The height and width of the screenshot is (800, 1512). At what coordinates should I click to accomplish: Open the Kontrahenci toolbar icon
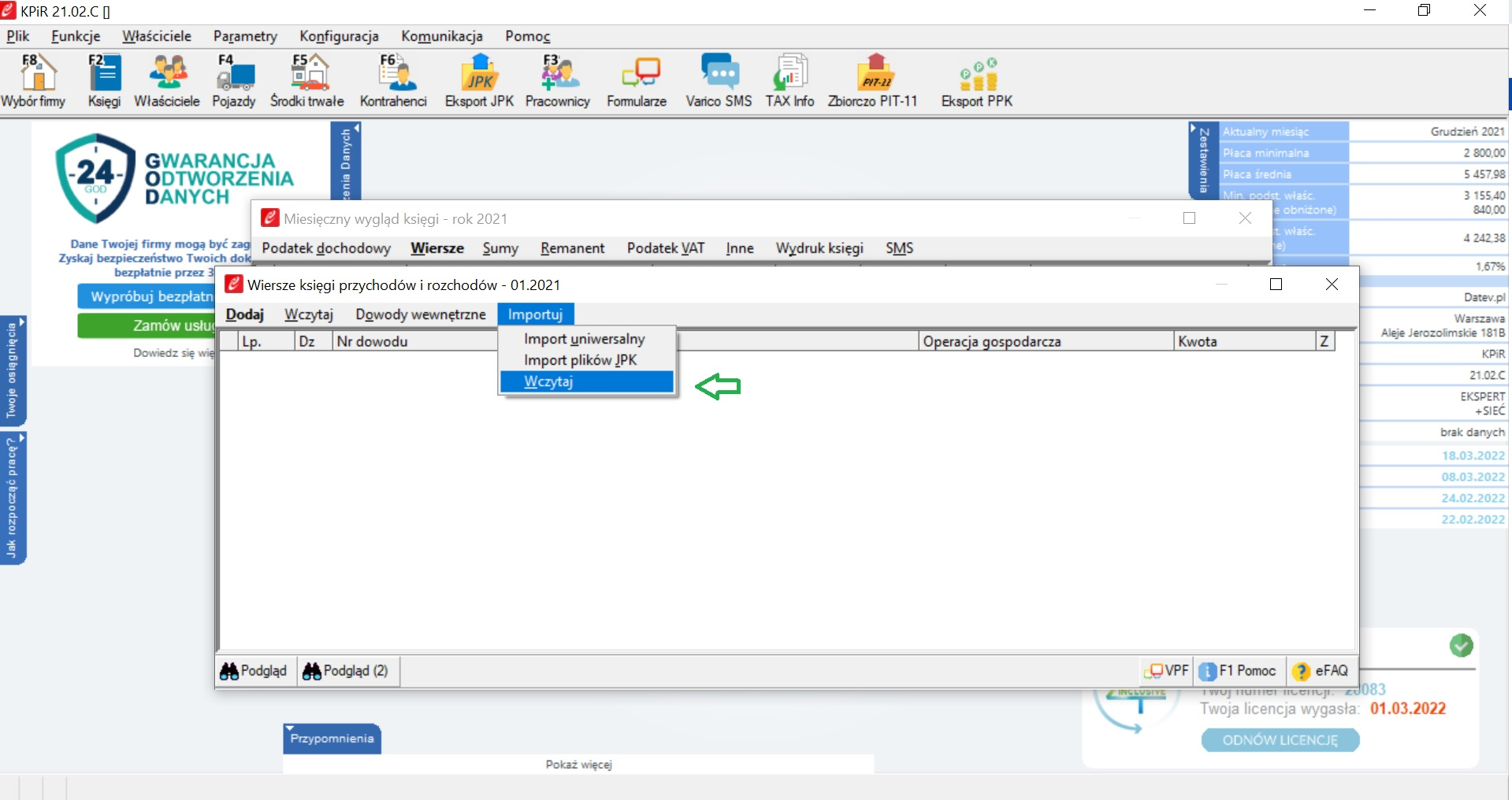click(x=393, y=80)
